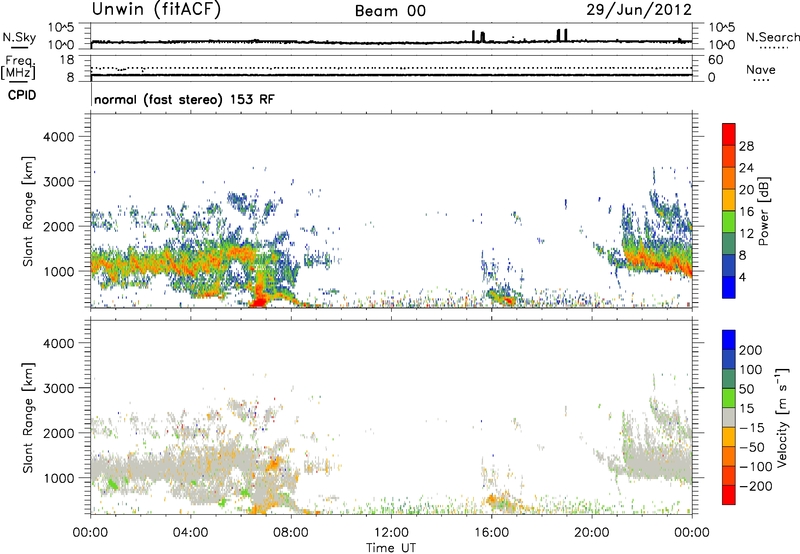Click the '60' Nave axis value
The height and width of the screenshot is (554, 800).
(715, 60)
